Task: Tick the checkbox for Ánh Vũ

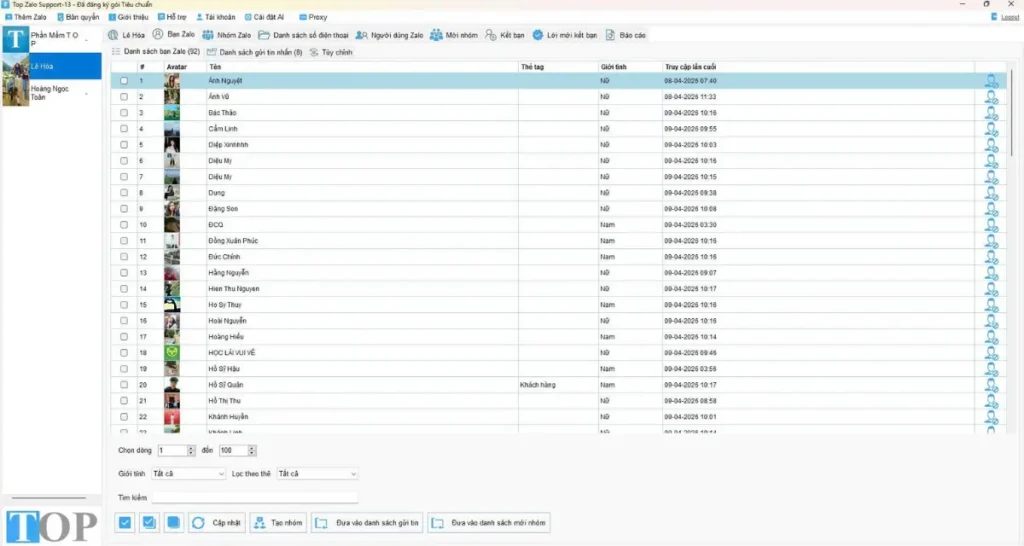Action: (x=124, y=97)
